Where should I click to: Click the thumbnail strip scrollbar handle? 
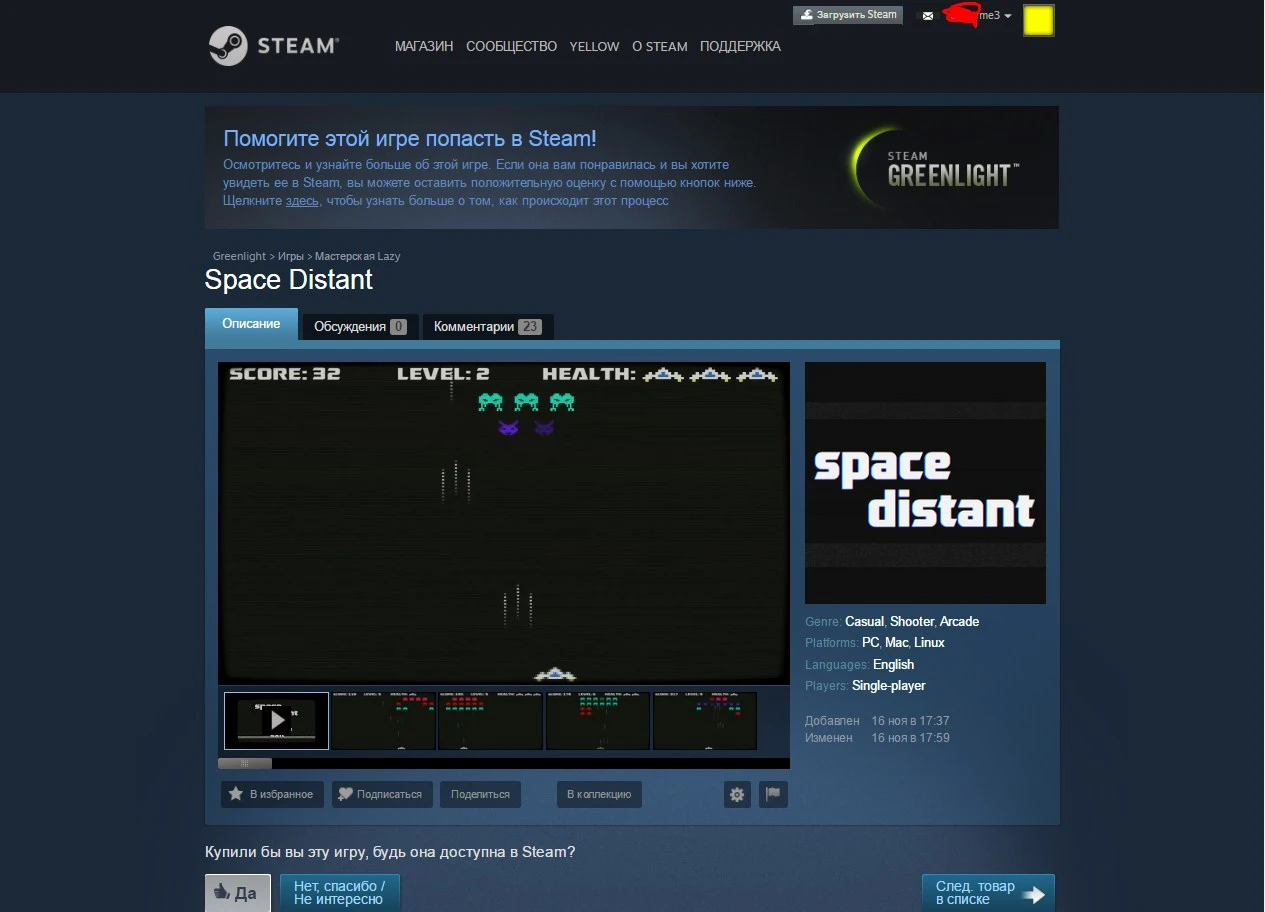point(245,763)
